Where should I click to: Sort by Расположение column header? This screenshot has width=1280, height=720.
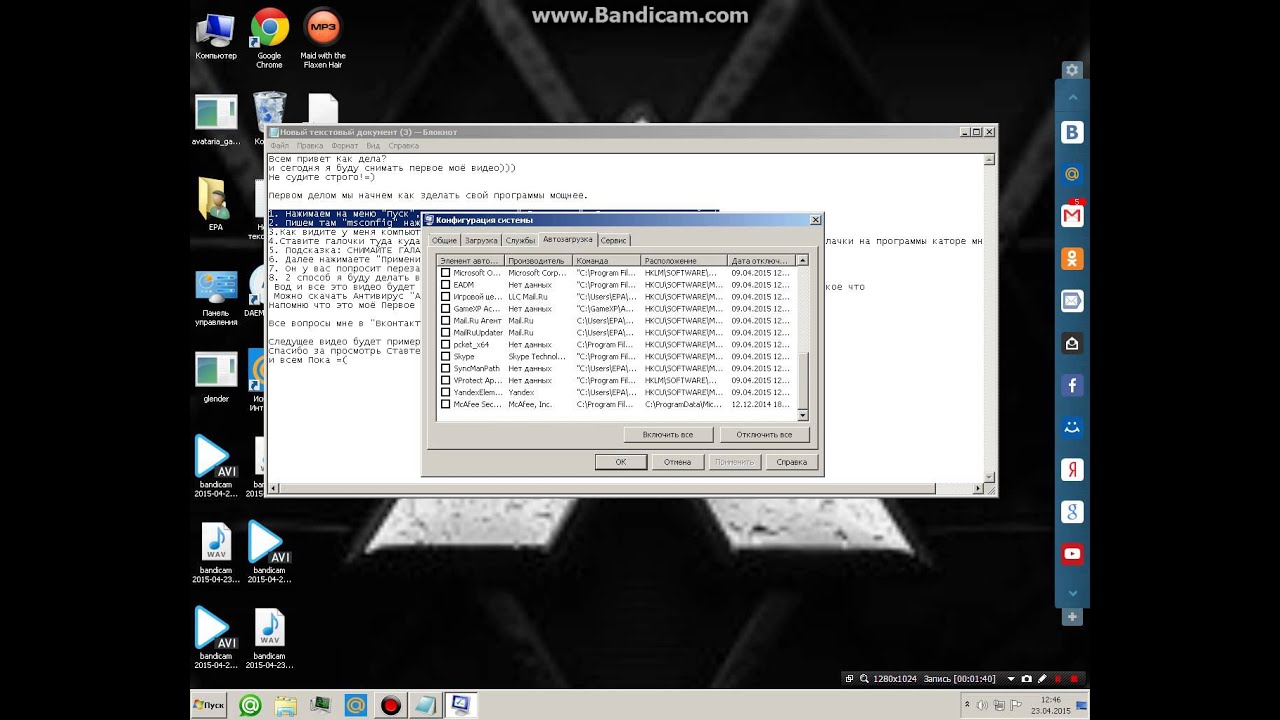684,260
